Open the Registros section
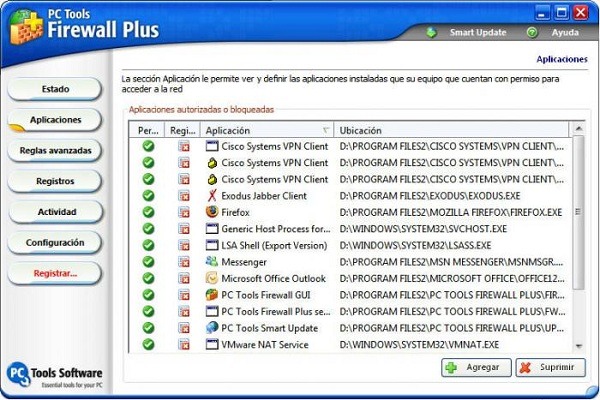Image resolution: width=600 pixels, height=400 pixels. (x=55, y=181)
